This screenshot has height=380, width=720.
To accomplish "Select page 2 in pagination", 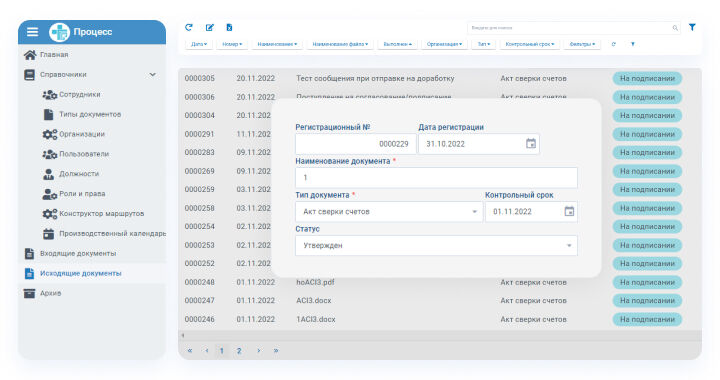I will [x=239, y=351].
